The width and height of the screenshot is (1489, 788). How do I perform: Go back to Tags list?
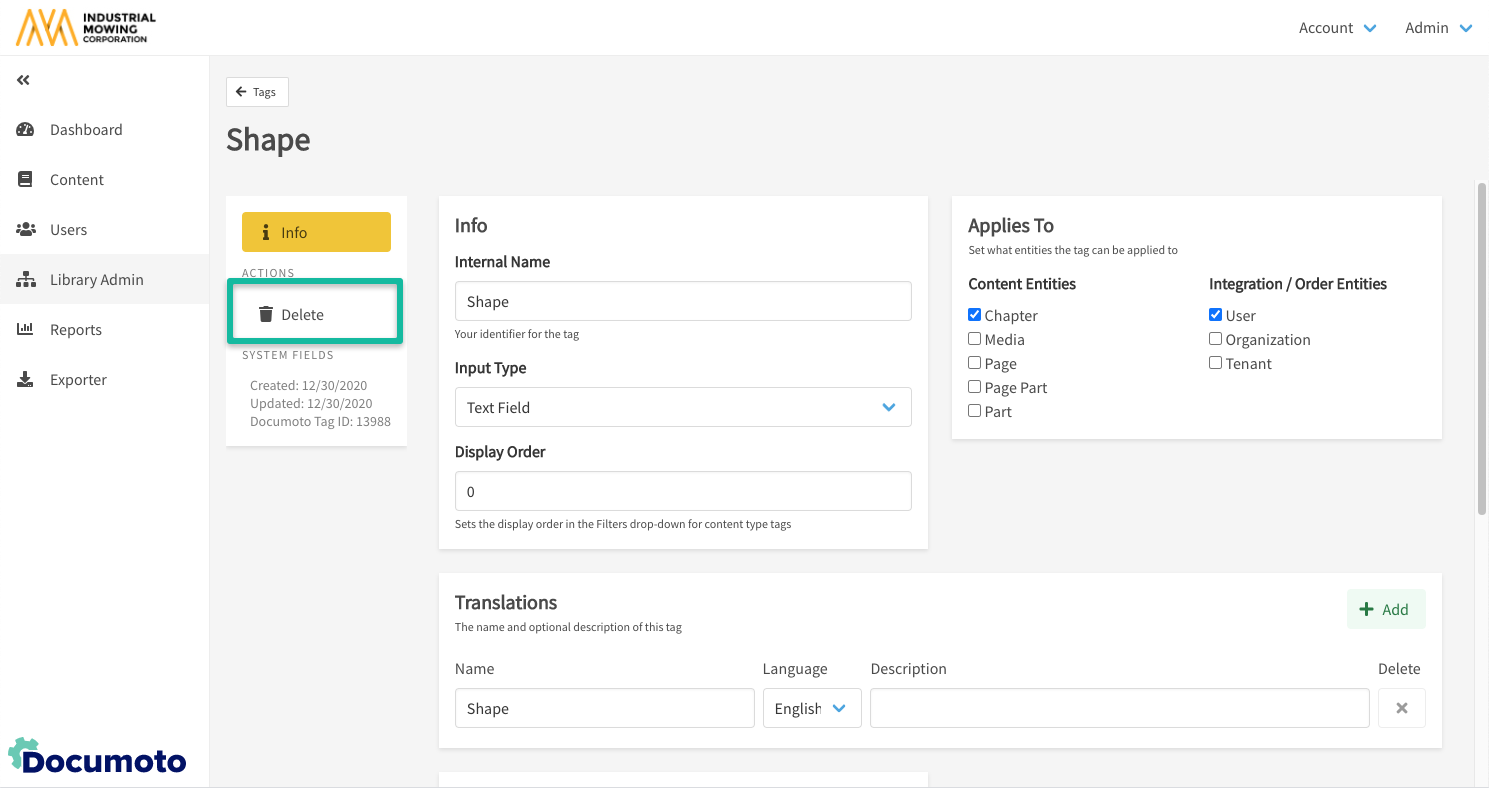tap(257, 92)
